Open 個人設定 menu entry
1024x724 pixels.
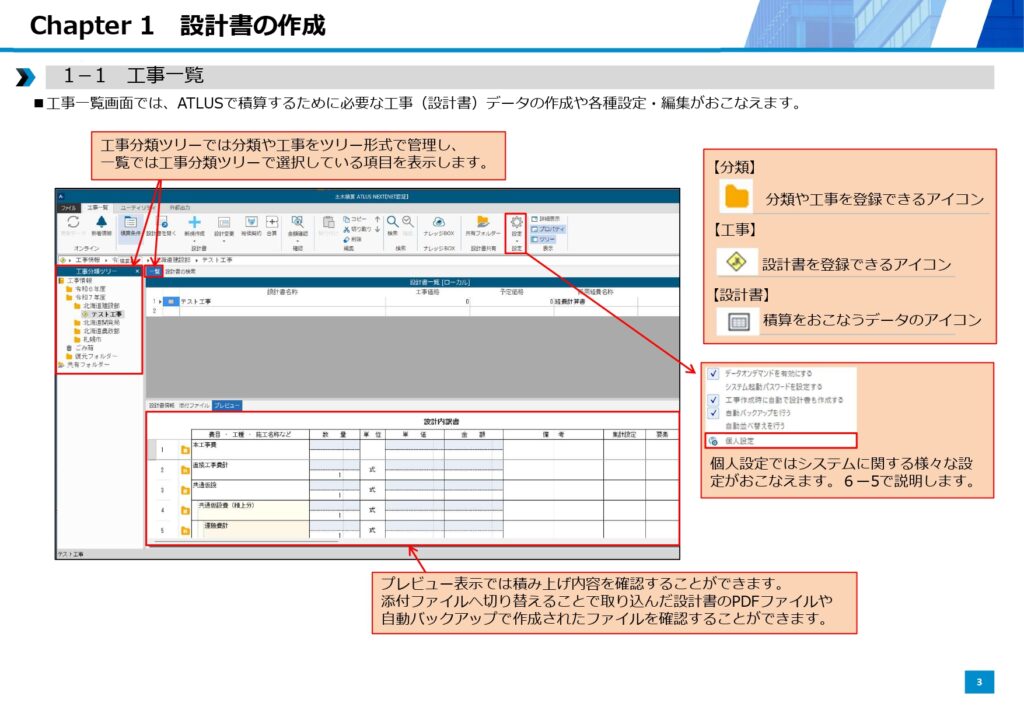(740, 440)
